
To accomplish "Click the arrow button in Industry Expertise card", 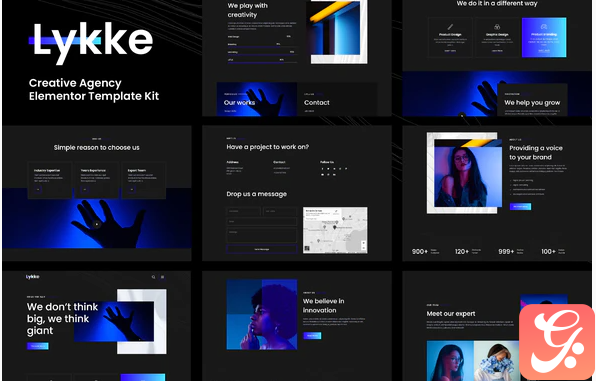I will pyautogui.click(x=38, y=189).
